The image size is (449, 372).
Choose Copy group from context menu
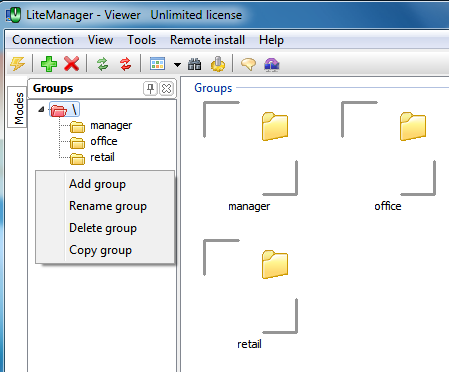105,250
